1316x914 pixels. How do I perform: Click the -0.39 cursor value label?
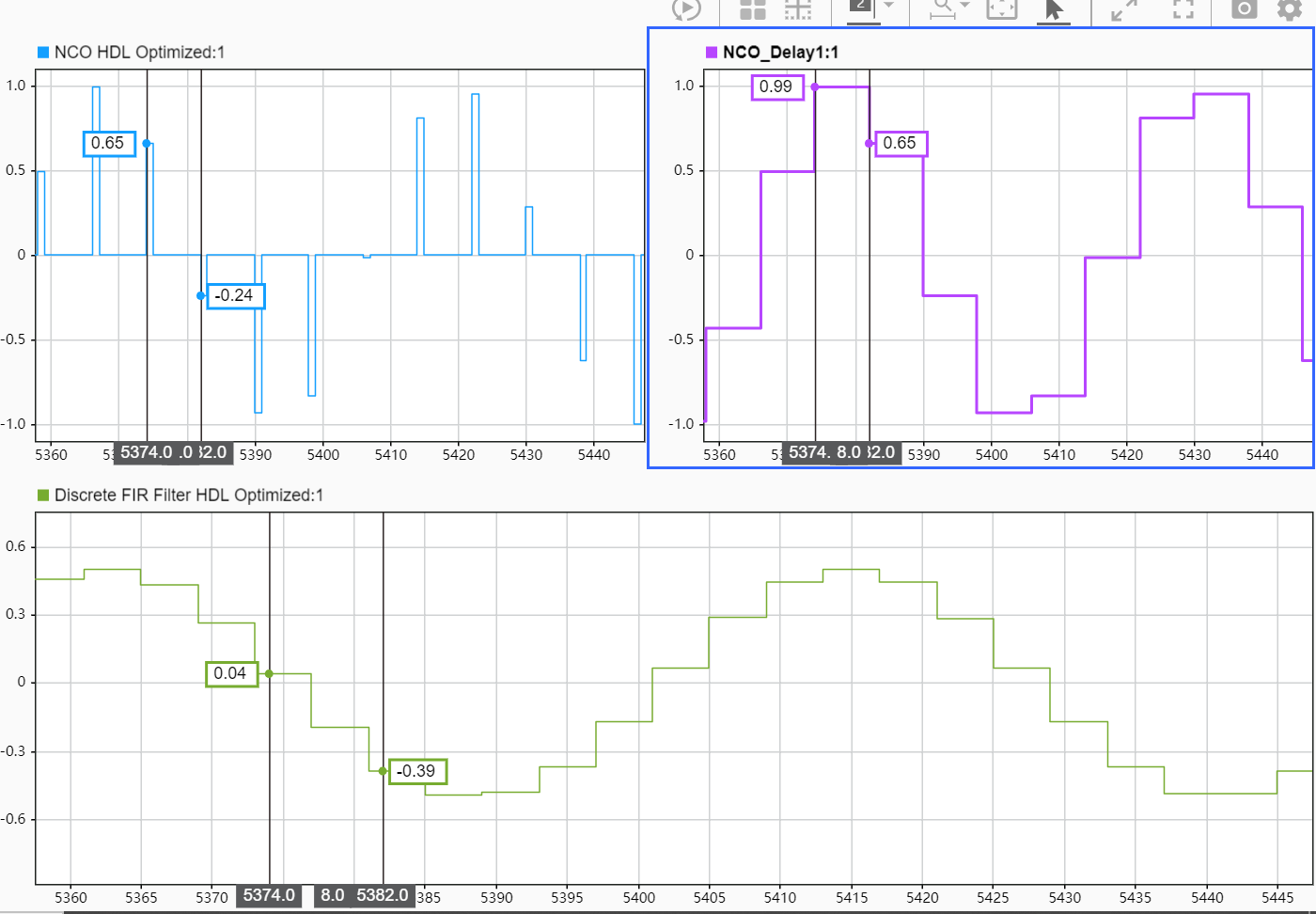point(417,770)
